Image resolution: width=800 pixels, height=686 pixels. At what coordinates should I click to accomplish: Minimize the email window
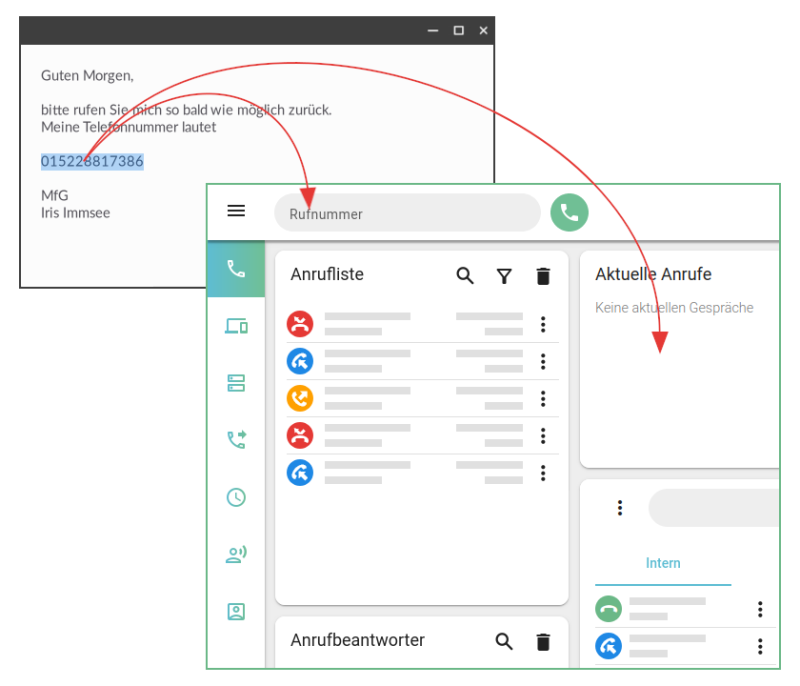[433, 31]
